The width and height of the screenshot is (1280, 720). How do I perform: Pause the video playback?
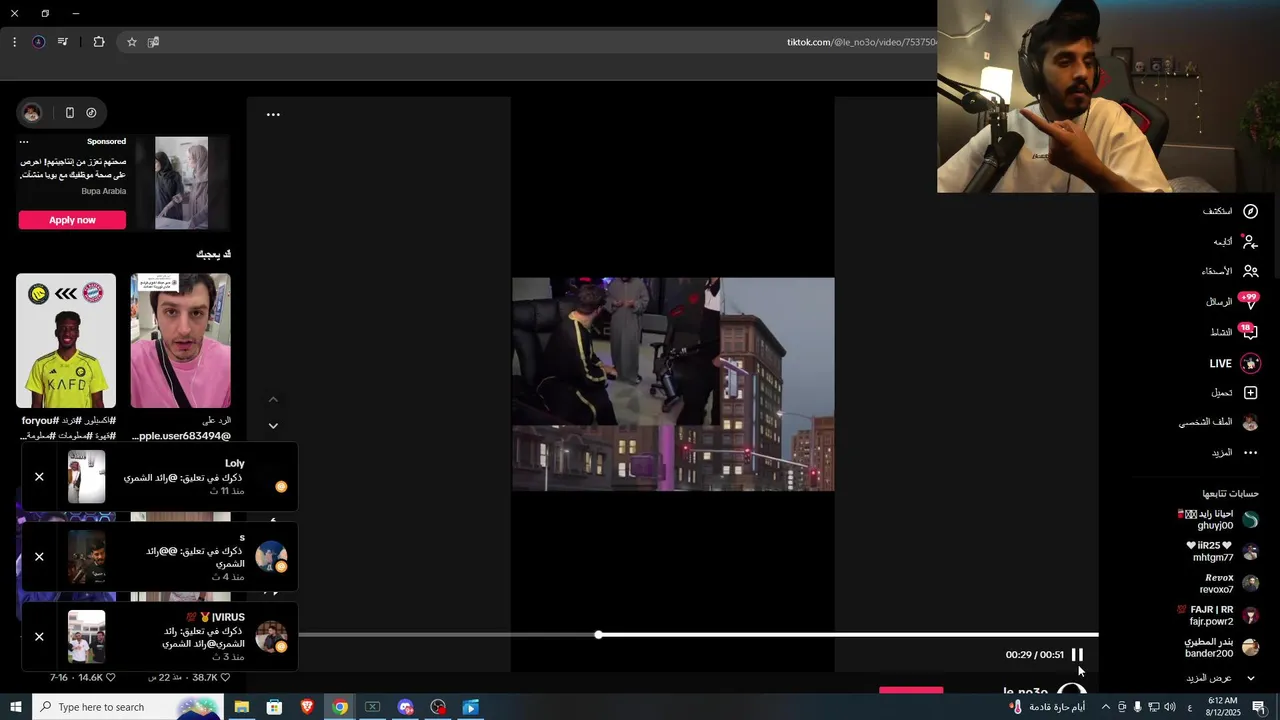(x=1077, y=654)
